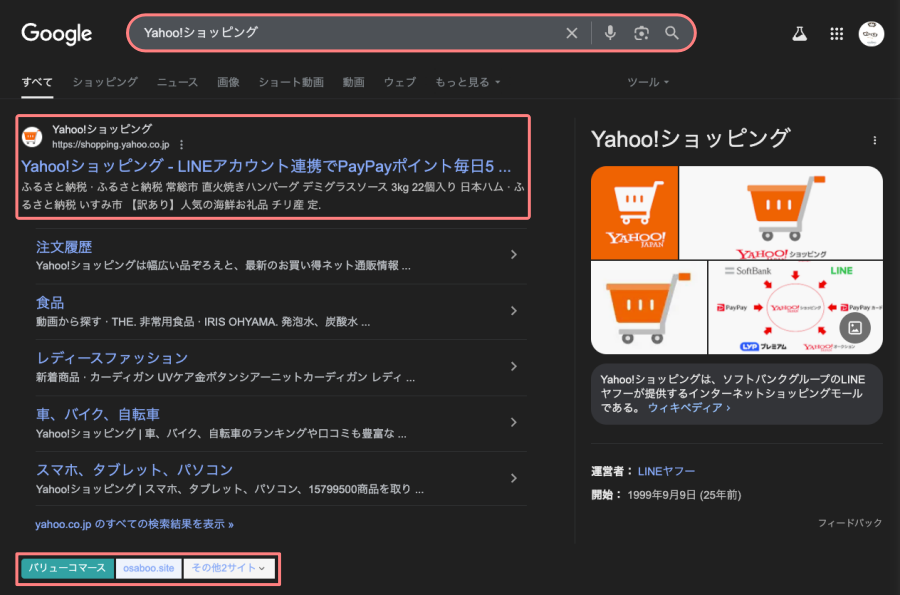
Task: Expand chevron on the 食品 row
Action: click(514, 310)
